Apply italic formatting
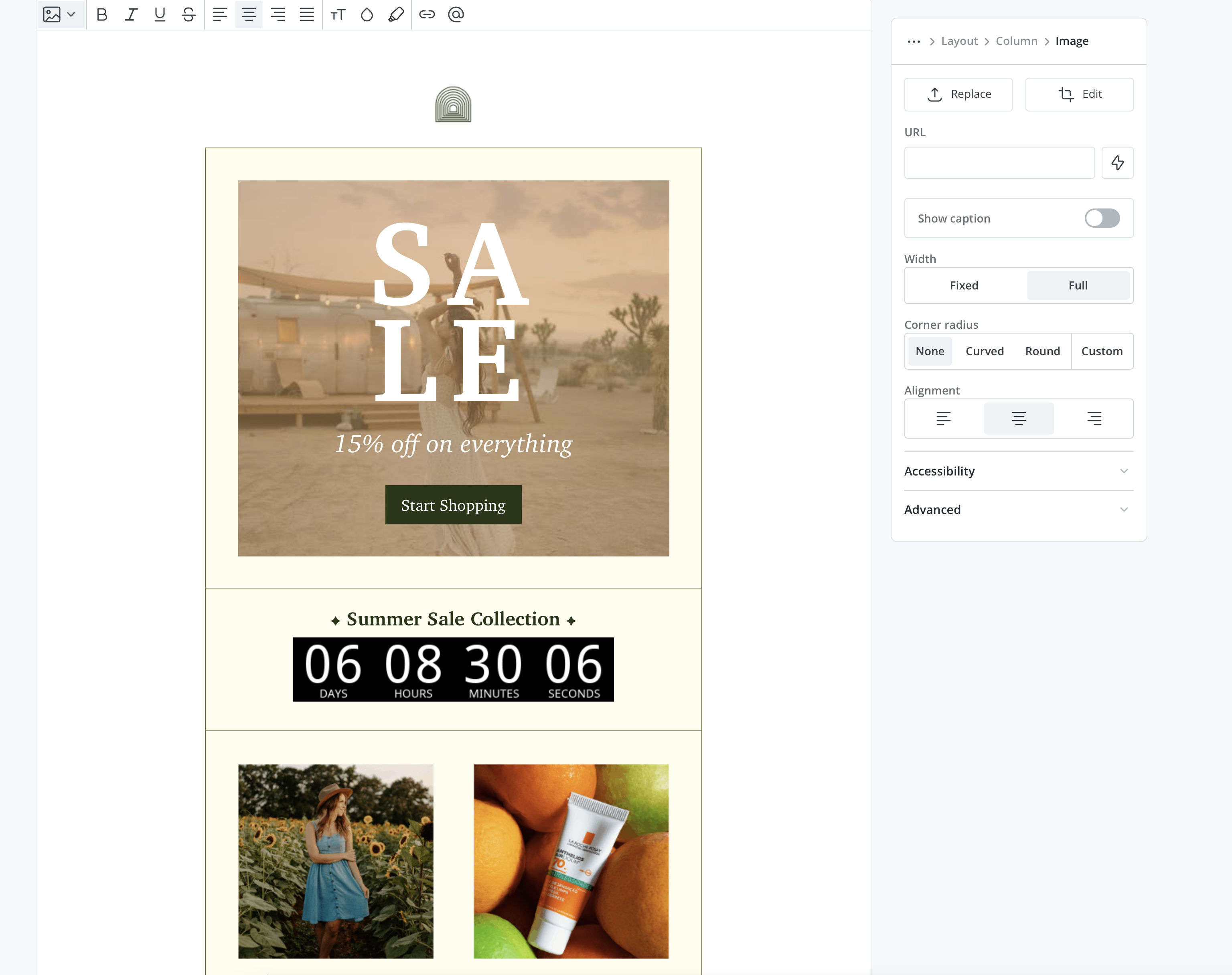Screen dimensions: 1232x975 [x=131, y=15]
